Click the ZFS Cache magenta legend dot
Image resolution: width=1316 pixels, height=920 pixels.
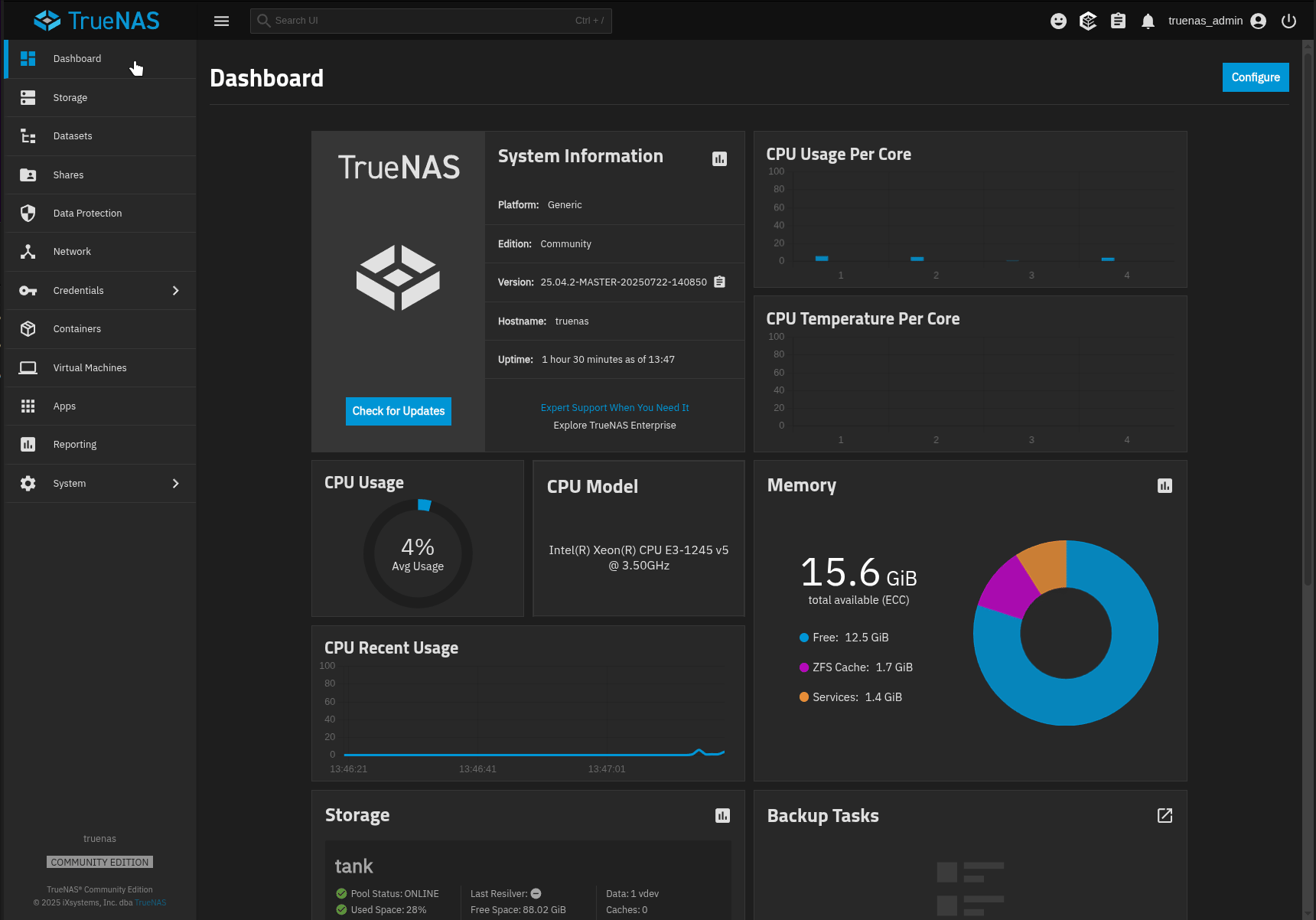[804, 667]
